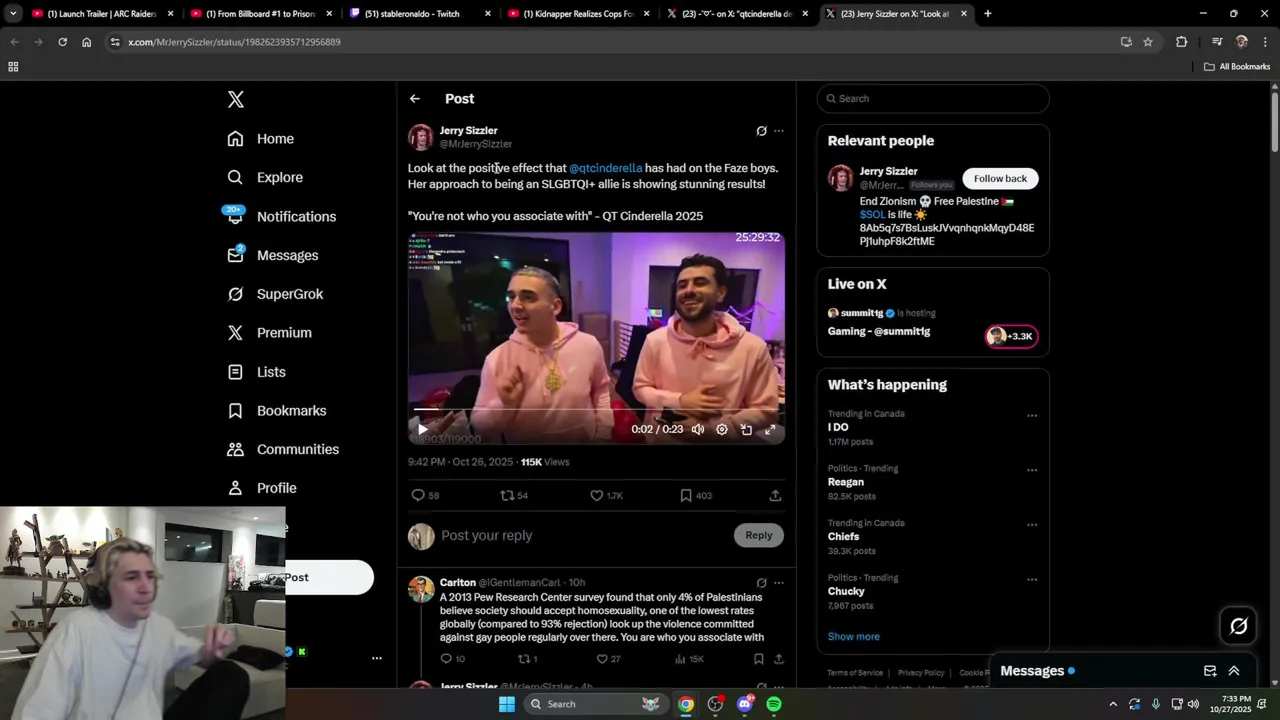Bookmark Carlton's comment

click(x=758, y=659)
